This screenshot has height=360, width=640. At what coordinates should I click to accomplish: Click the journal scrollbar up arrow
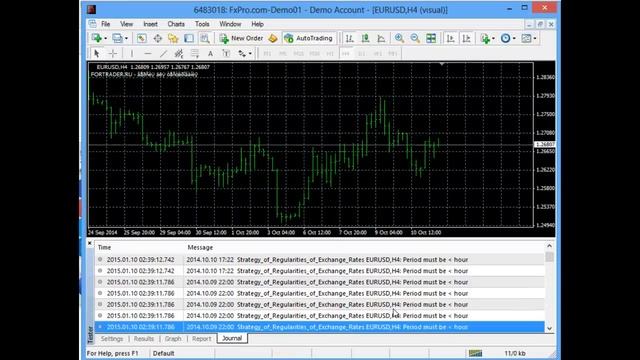pos(549,246)
